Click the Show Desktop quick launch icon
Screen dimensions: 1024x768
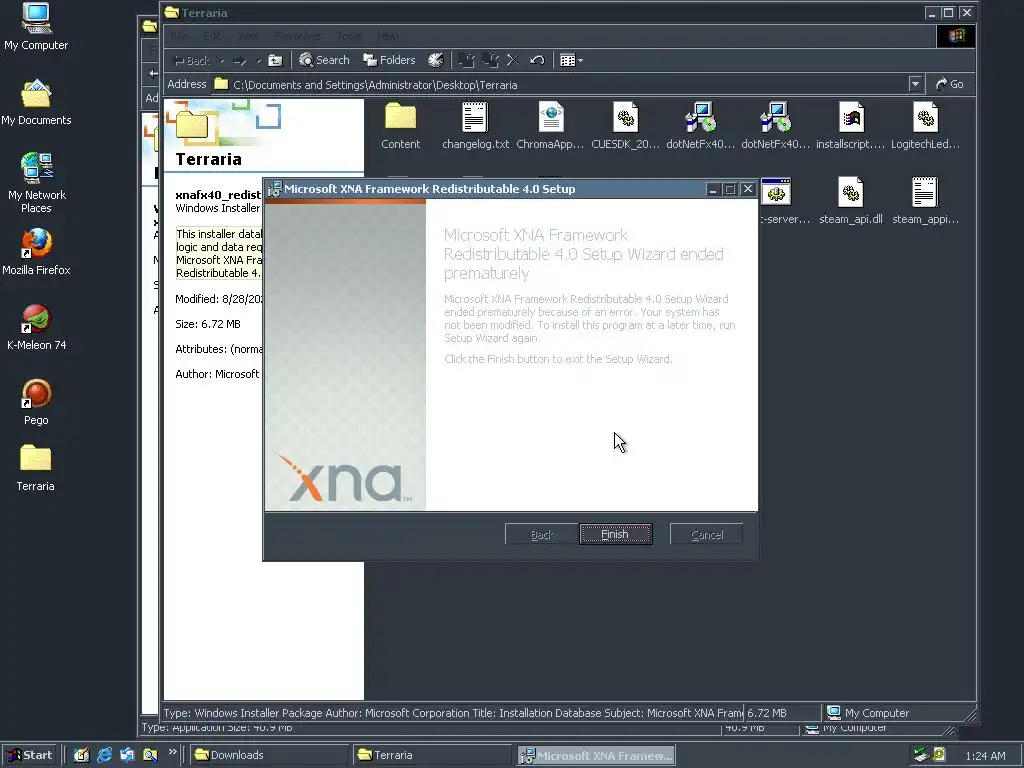(81, 755)
